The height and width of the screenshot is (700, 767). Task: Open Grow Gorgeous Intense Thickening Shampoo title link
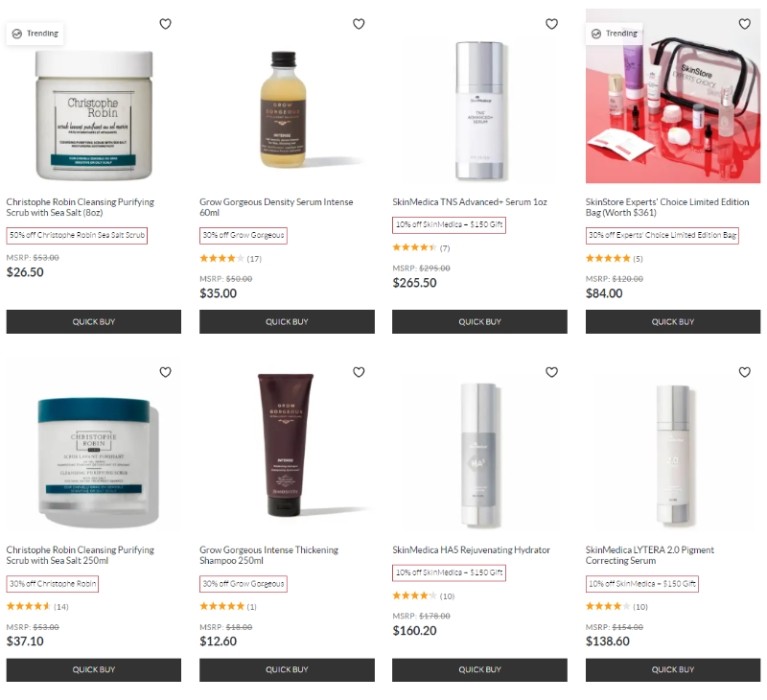click(269, 555)
